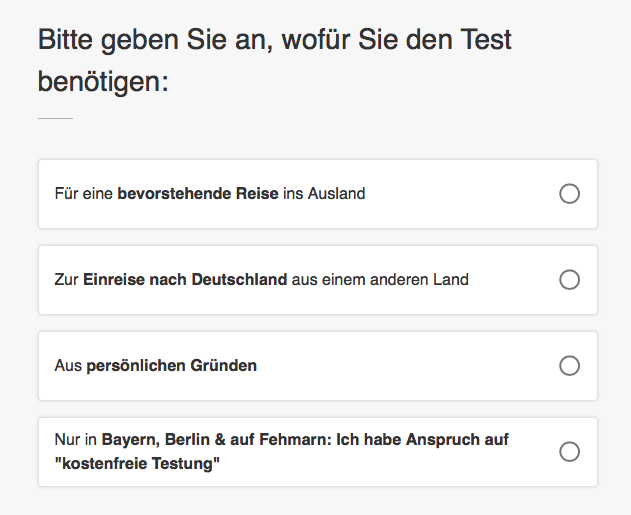Select the persönlichen Gründen radio circle
The image size is (631, 515).
coord(569,366)
